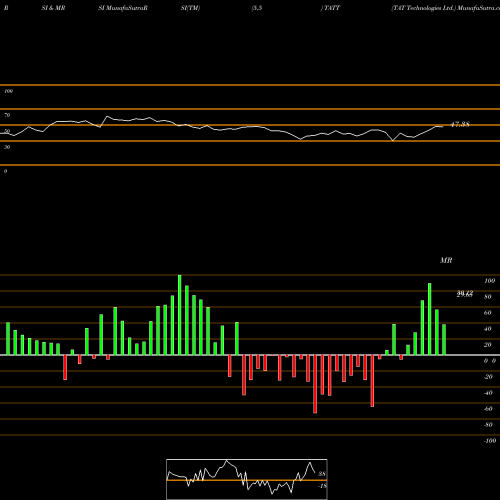Image resolution: width=500 pixels, height=500 pixels.
Task: Click the -18 label beside mini chart
Action: point(322,486)
